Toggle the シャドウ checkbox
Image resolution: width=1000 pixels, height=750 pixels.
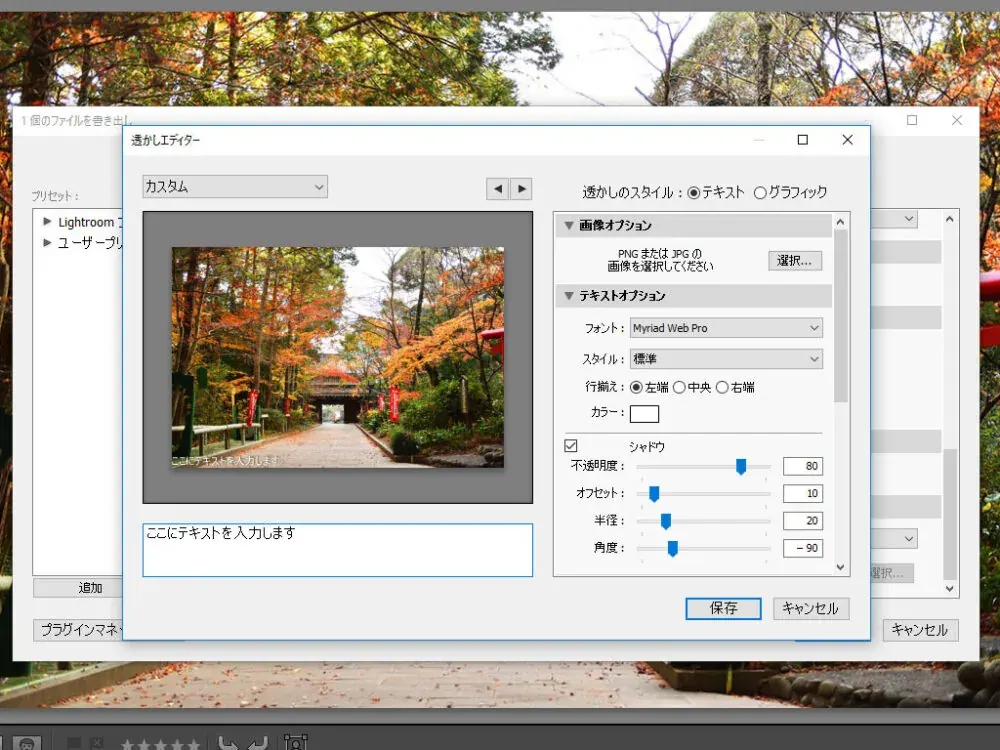tap(571, 446)
